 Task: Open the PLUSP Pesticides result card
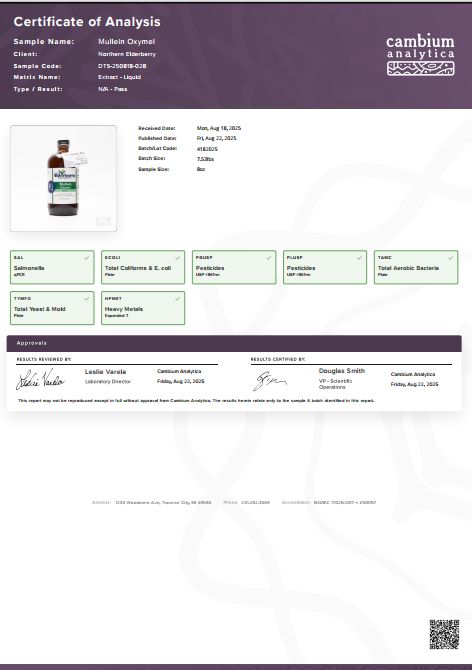[325, 267]
